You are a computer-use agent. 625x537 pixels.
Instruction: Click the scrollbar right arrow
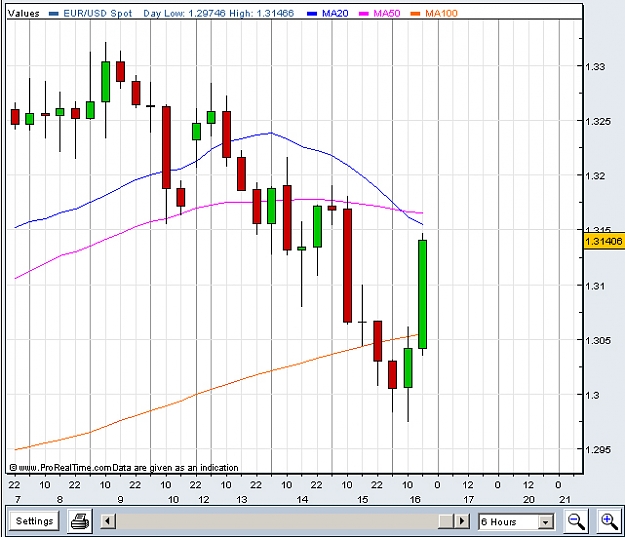[462, 521]
